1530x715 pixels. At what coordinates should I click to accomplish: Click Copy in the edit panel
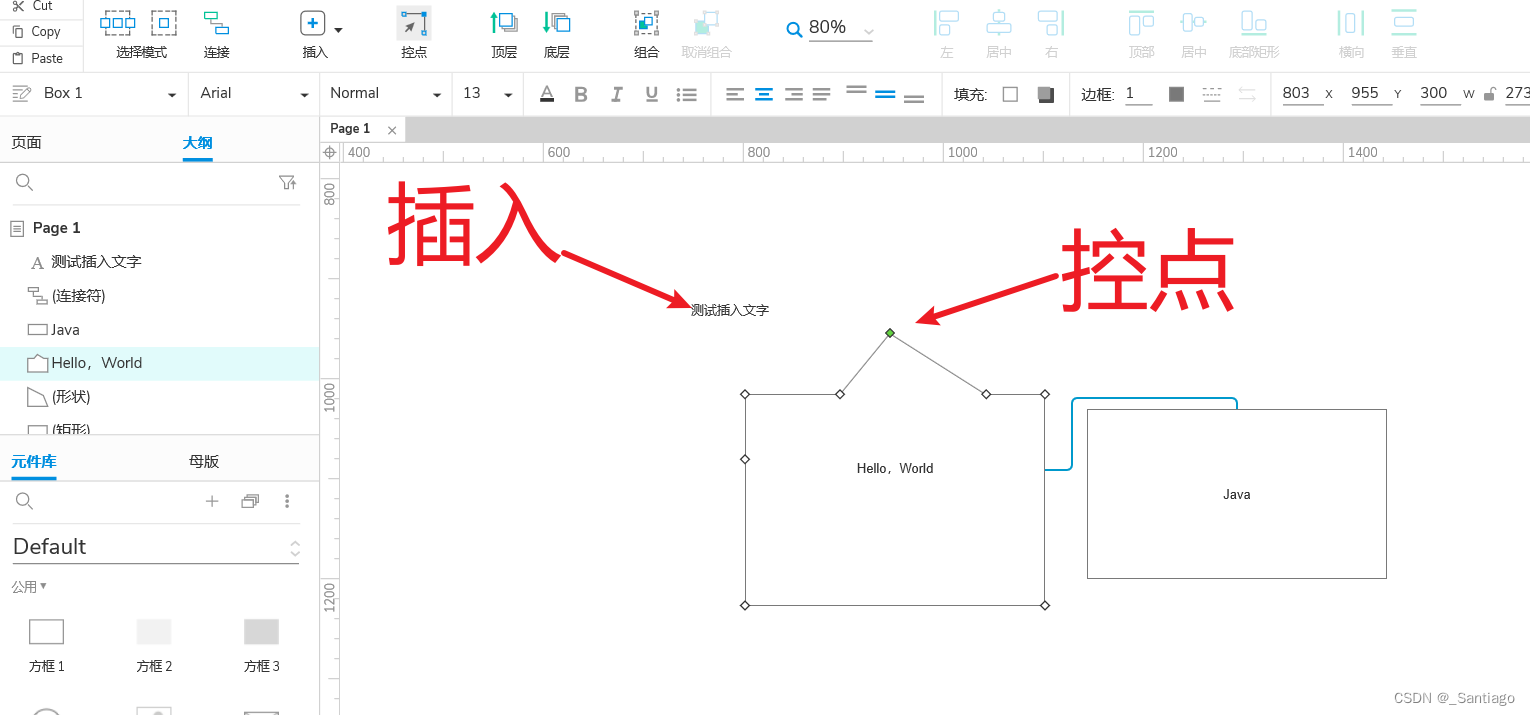(40, 31)
